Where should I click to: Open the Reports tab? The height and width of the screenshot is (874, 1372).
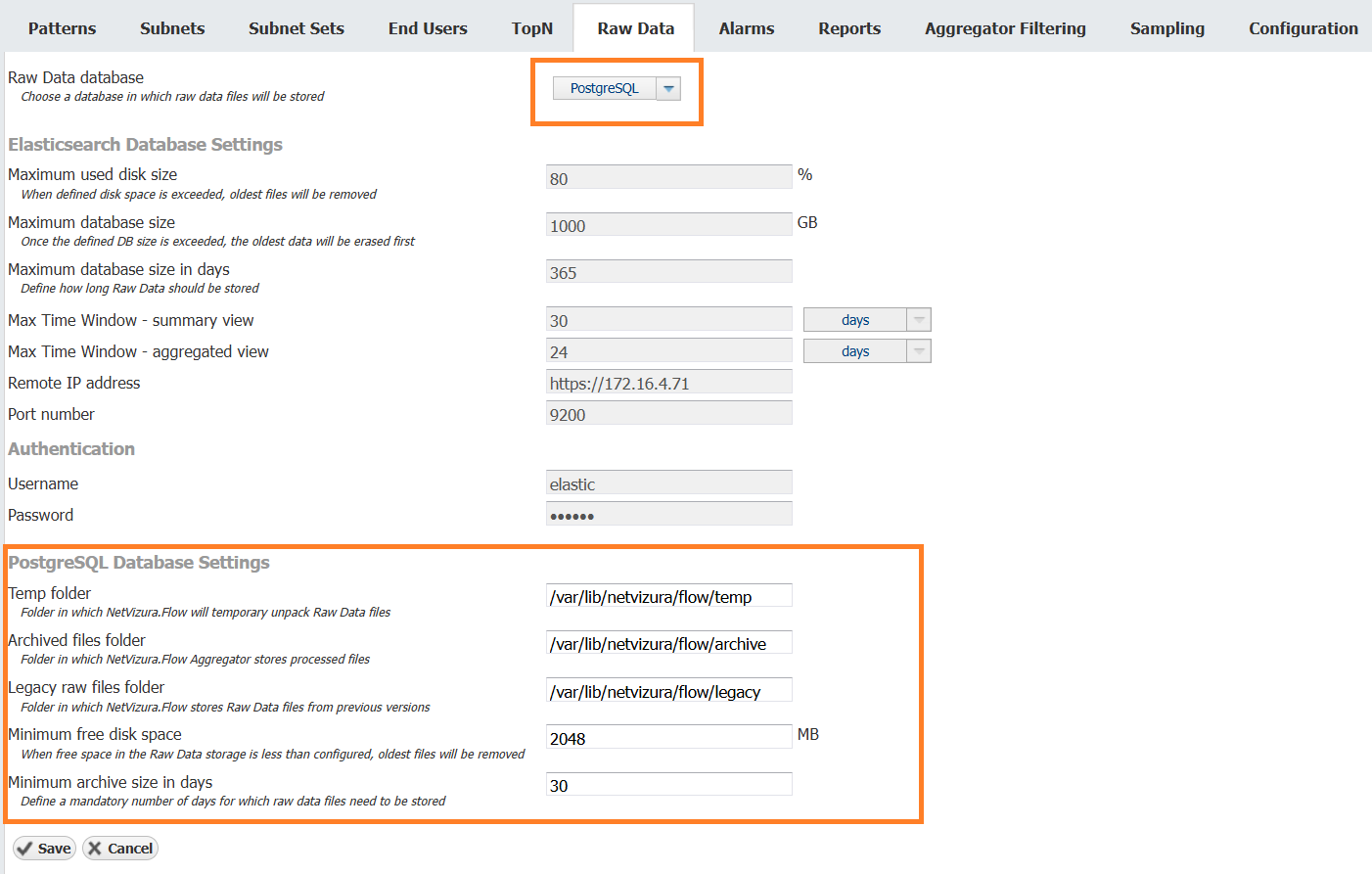pos(849,28)
